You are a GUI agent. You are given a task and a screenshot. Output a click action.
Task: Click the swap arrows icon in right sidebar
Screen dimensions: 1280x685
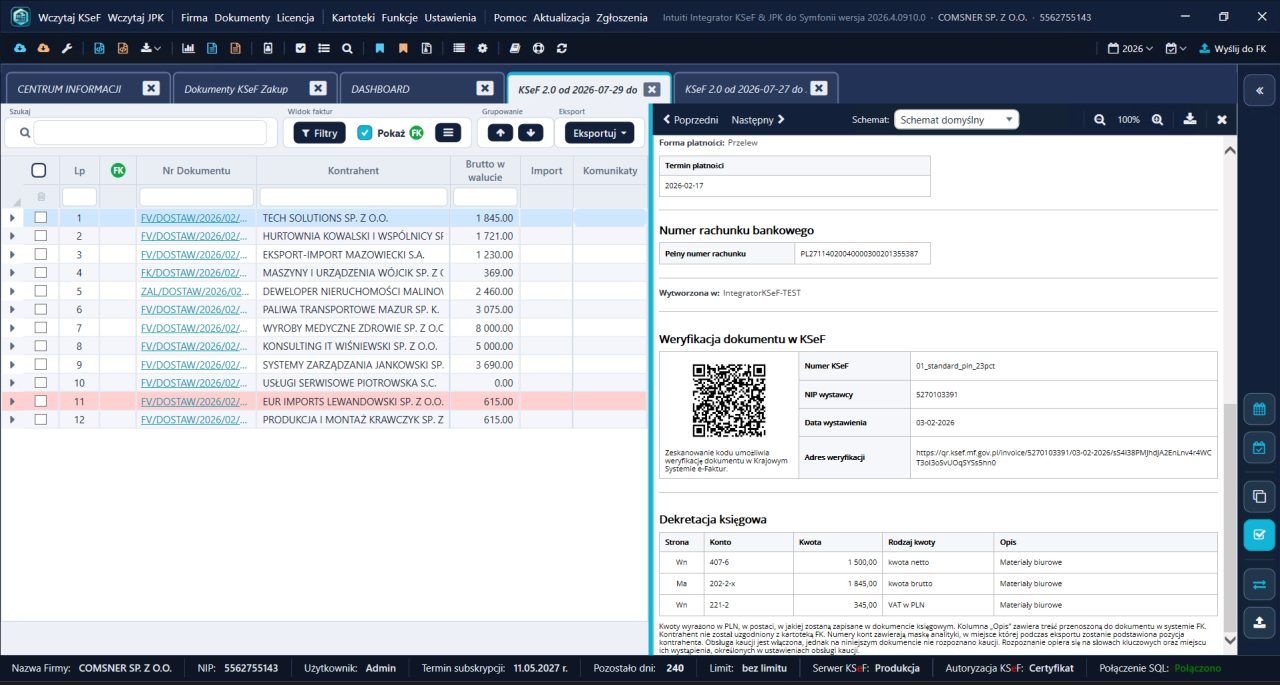1259,584
